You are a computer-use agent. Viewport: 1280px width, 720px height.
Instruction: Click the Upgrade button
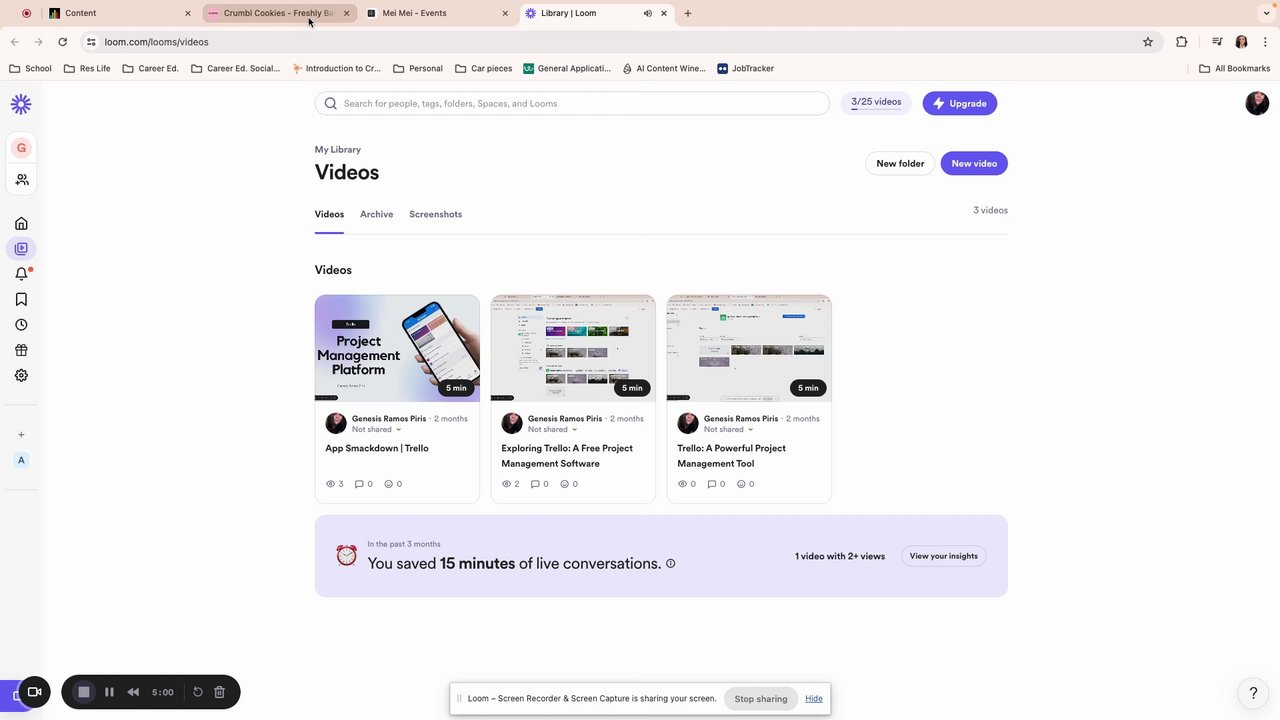pos(959,103)
